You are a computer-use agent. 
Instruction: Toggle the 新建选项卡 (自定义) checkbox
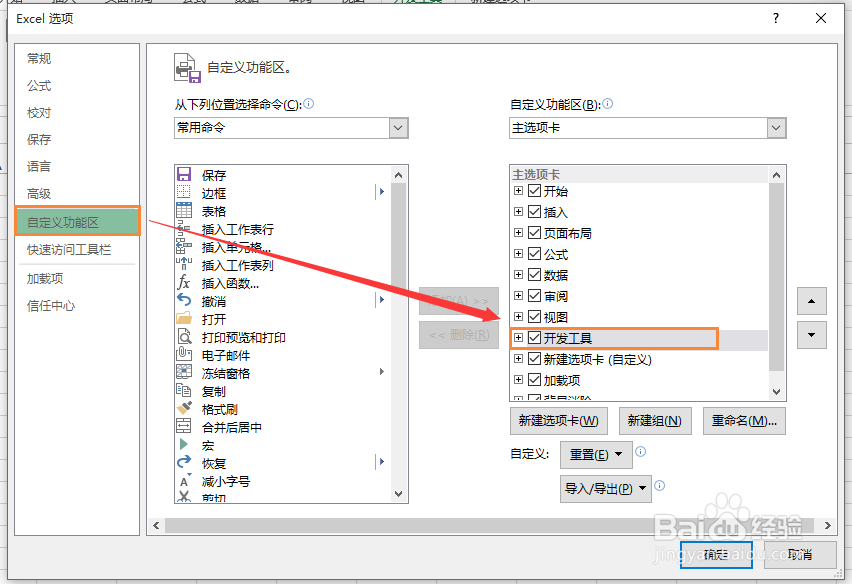click(x=535, y=359)
